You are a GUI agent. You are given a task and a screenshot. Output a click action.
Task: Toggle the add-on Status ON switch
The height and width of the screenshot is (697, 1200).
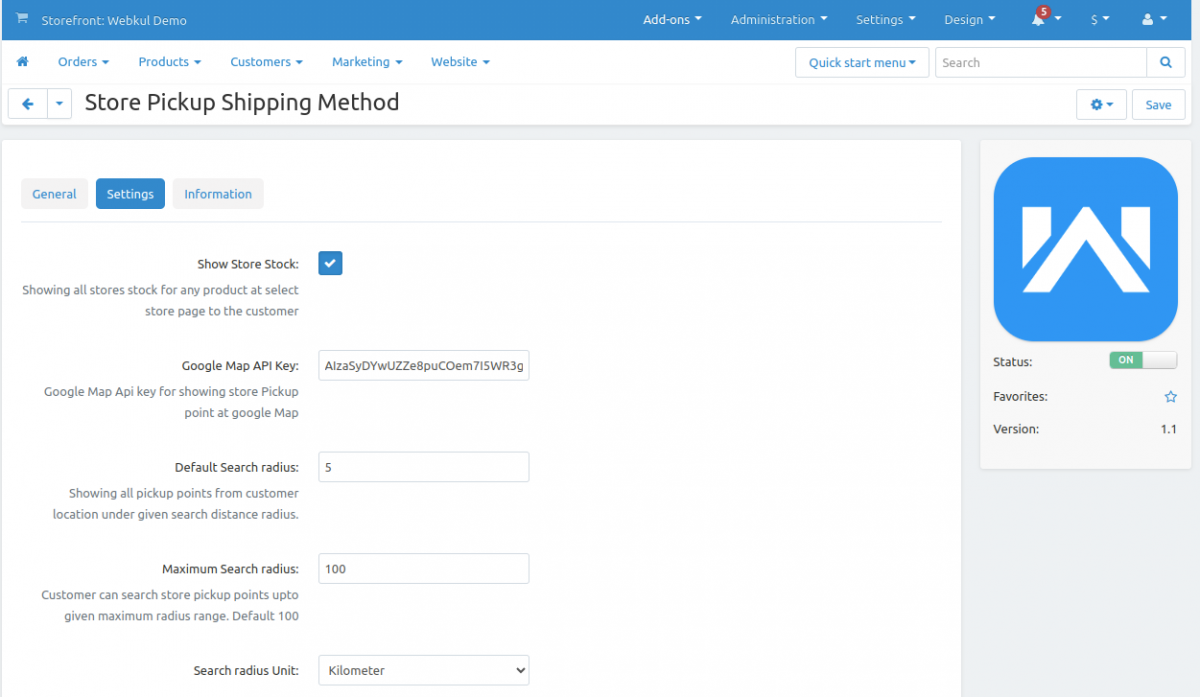[x=1143, y=360]
